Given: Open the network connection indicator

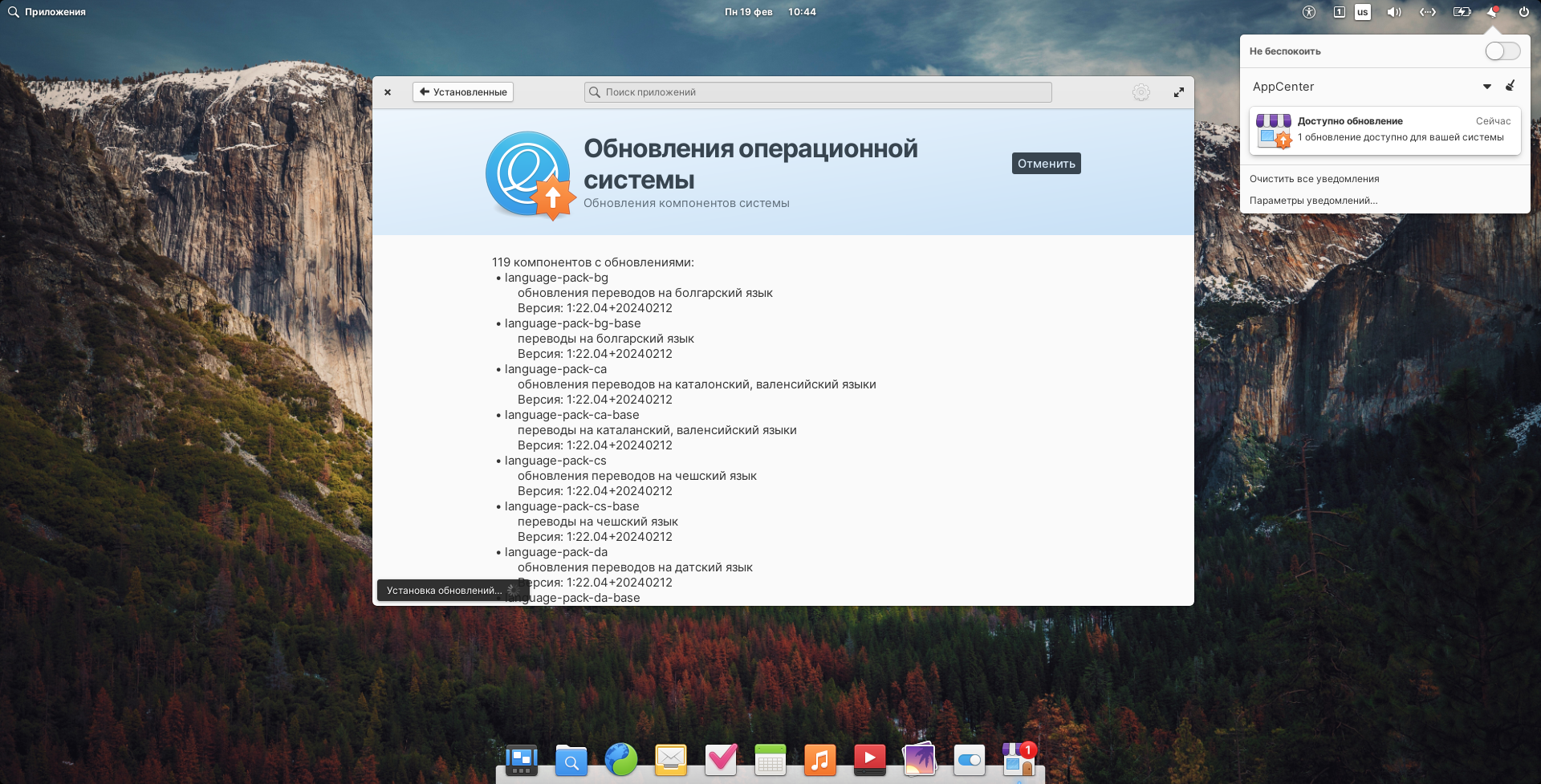Looking at the screenshot, I should [1428, 12].
